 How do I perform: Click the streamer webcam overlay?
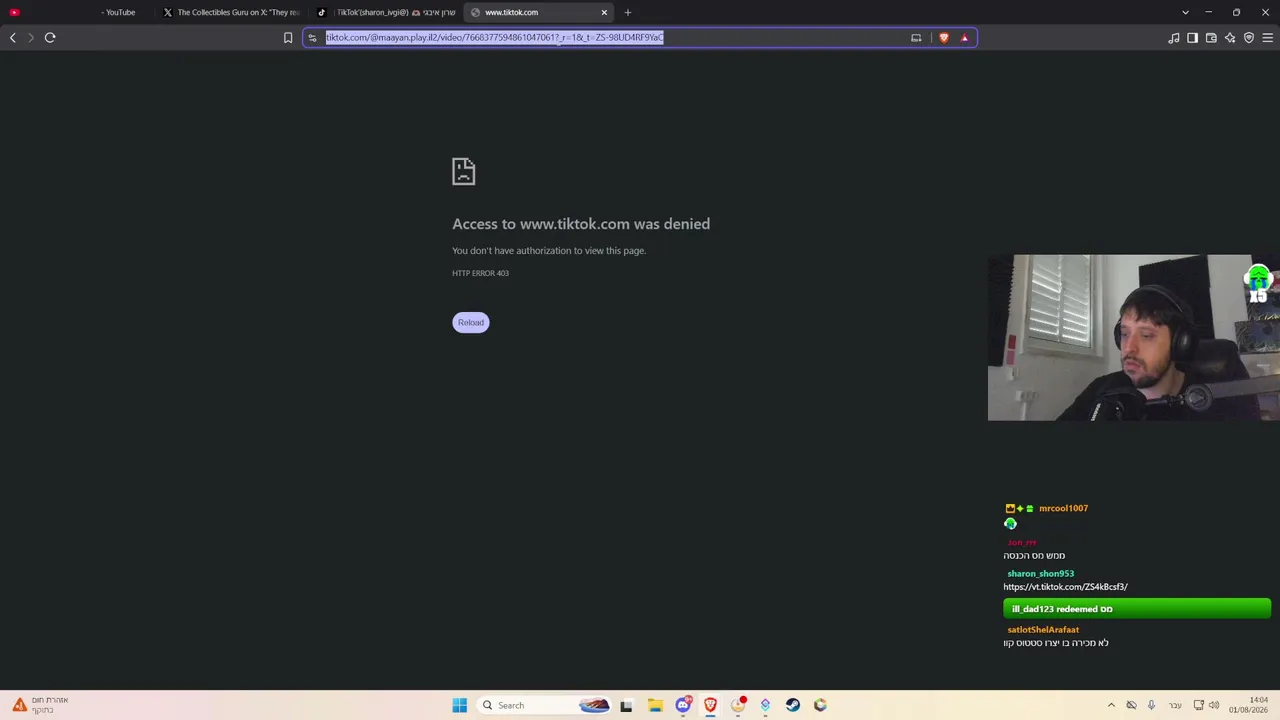coord(1133,338)
